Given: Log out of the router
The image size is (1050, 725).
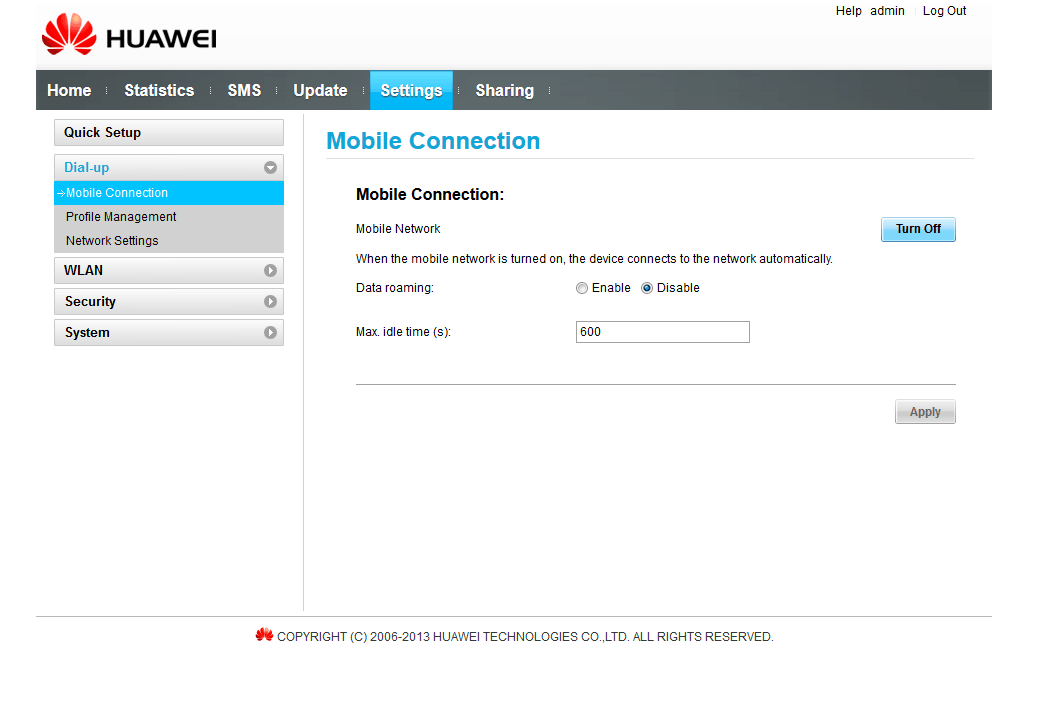Looking at the screenshot, I should [944, 11].
